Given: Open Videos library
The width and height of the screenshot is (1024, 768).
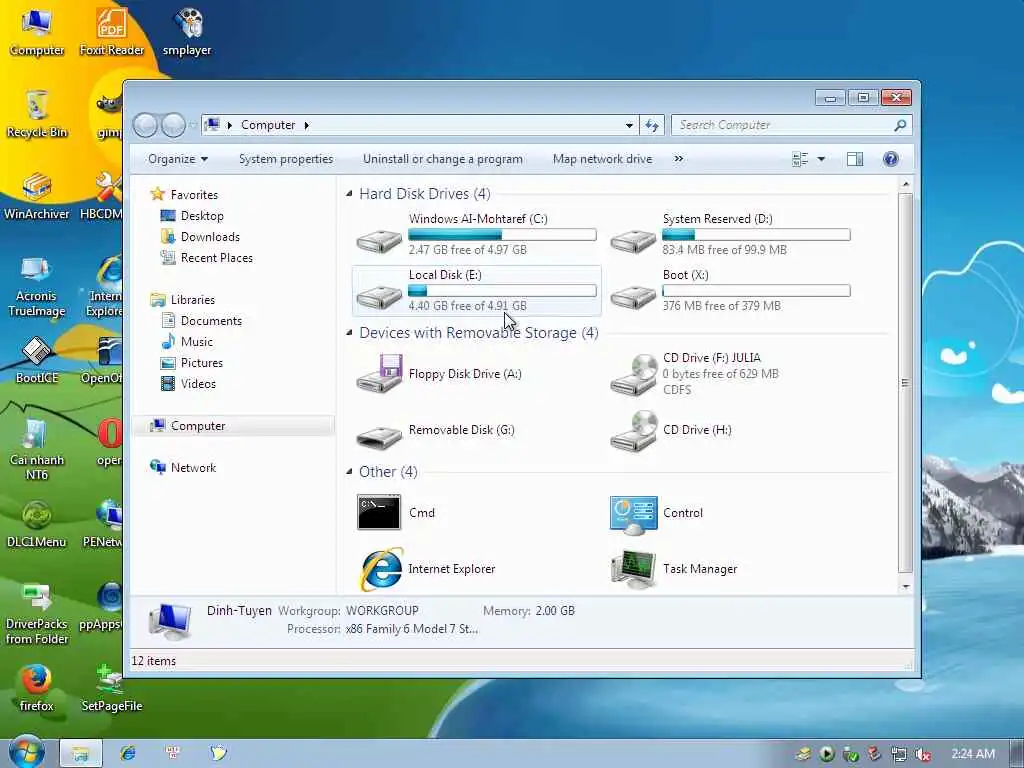Looking at the screenshot, I should pyautogui.click(x=188, y=383).
